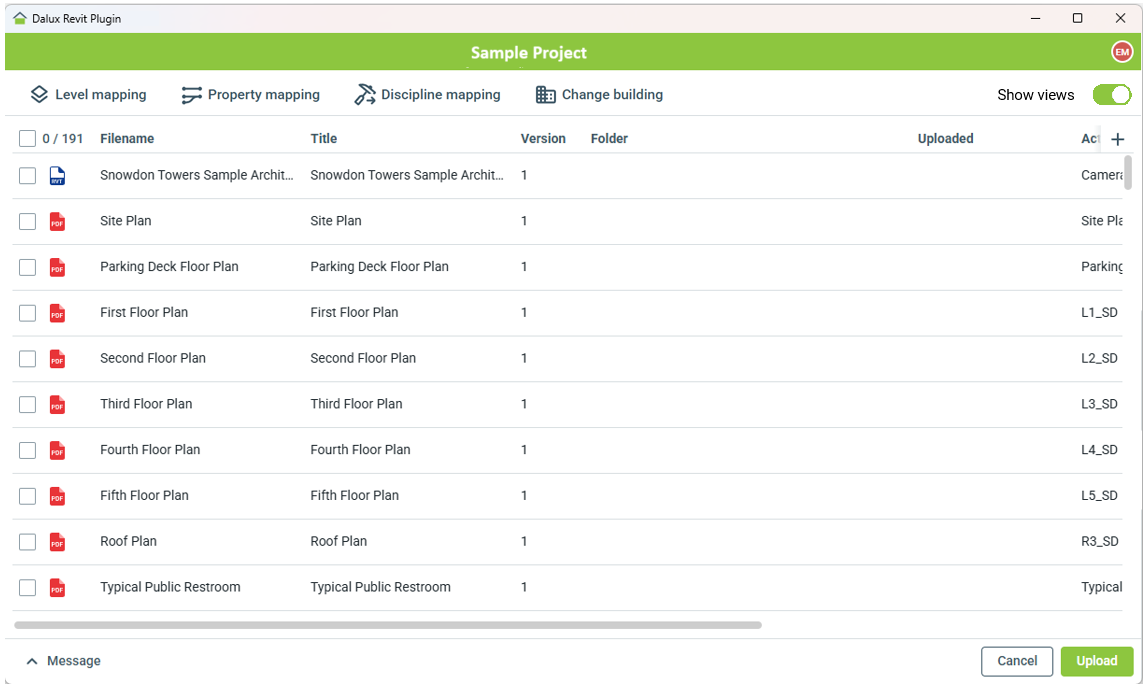
Task: Click the PDF icon for First Floor Plan
Action: 57,313
